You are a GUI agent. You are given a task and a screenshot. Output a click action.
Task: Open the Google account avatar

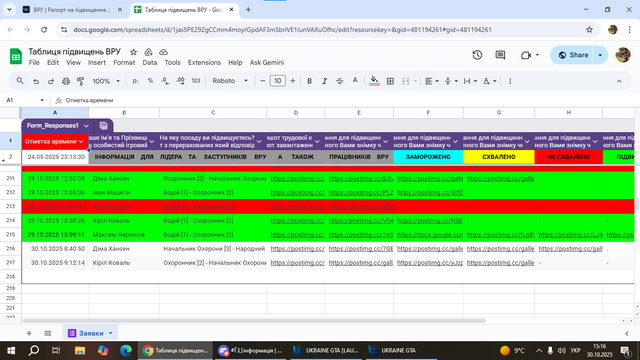(x=623, y=55)
